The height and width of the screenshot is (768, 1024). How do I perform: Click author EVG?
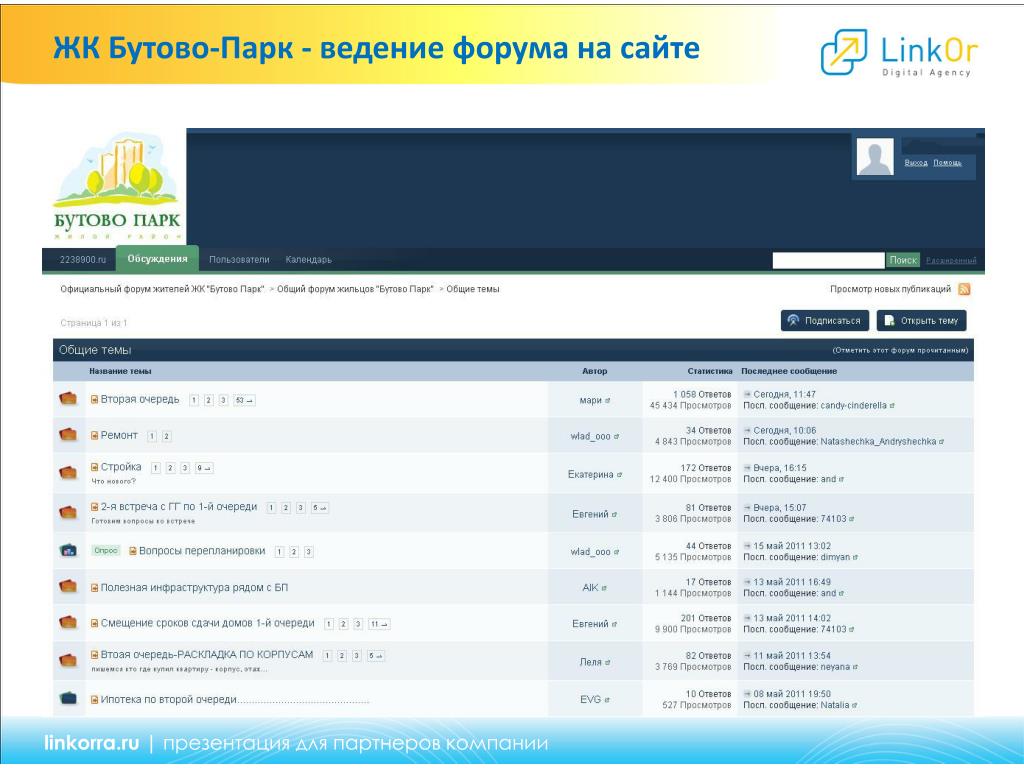click(x=590, y=699)
